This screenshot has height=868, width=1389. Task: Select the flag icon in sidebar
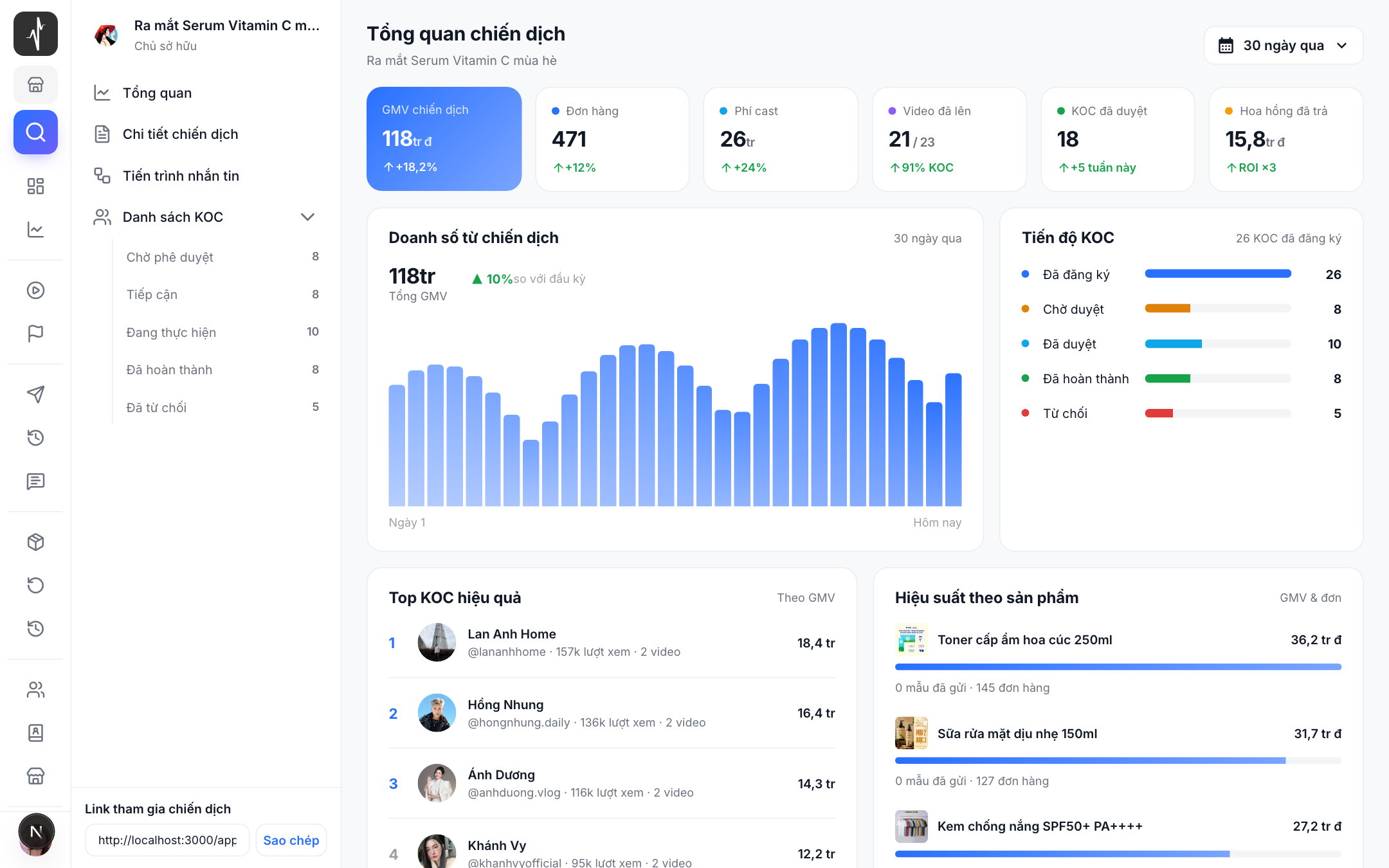coord(35,333)
